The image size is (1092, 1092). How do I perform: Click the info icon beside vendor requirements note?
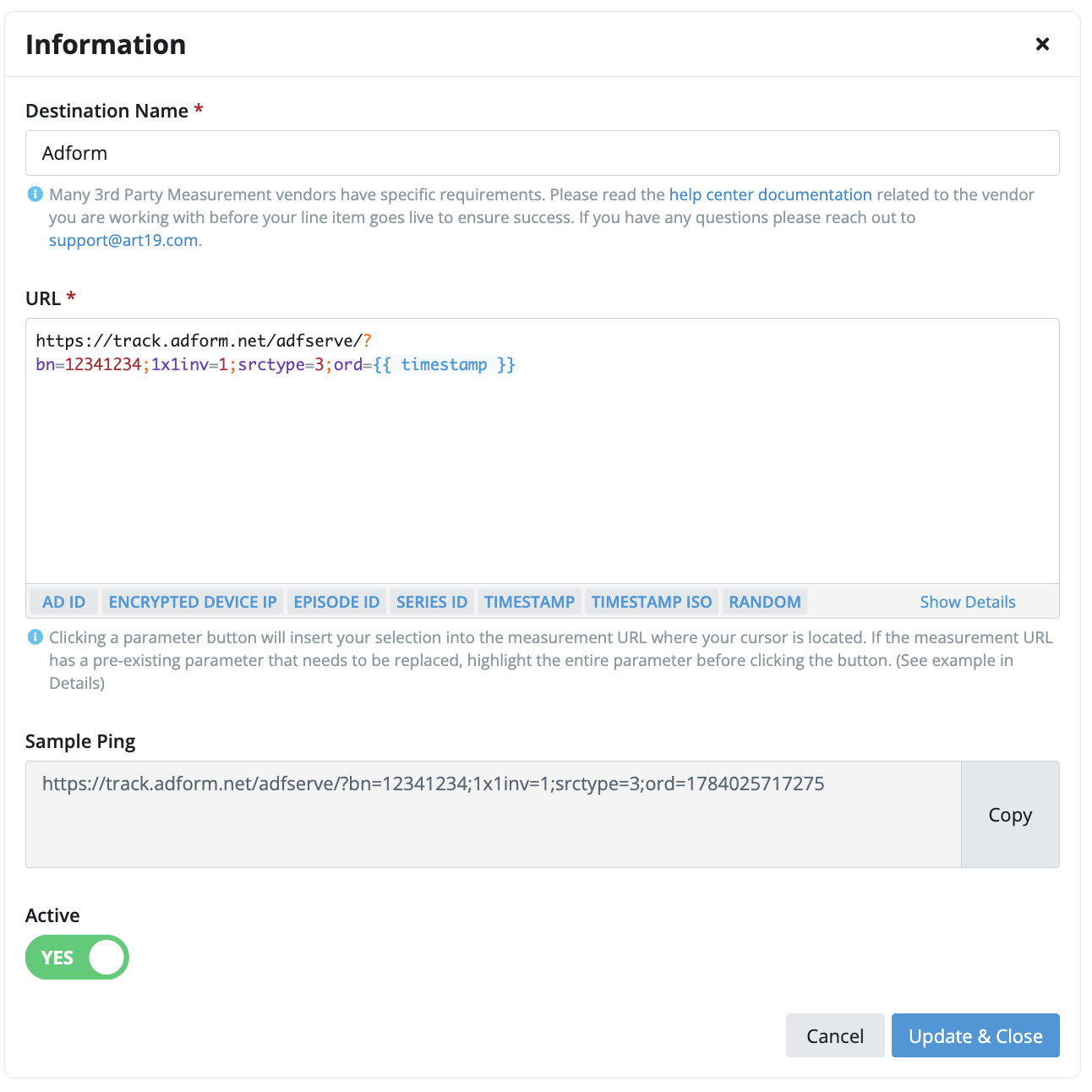(35, 194)
